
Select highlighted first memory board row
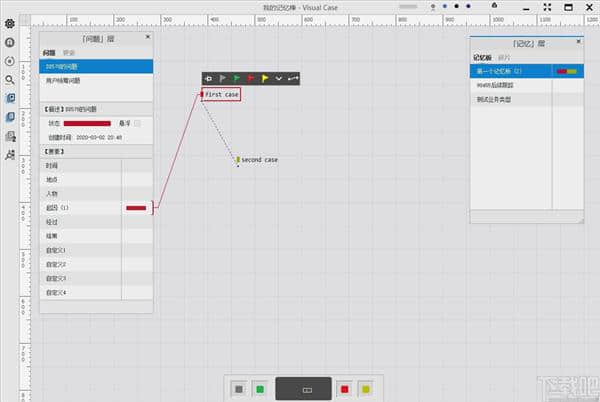pos(527,71)
